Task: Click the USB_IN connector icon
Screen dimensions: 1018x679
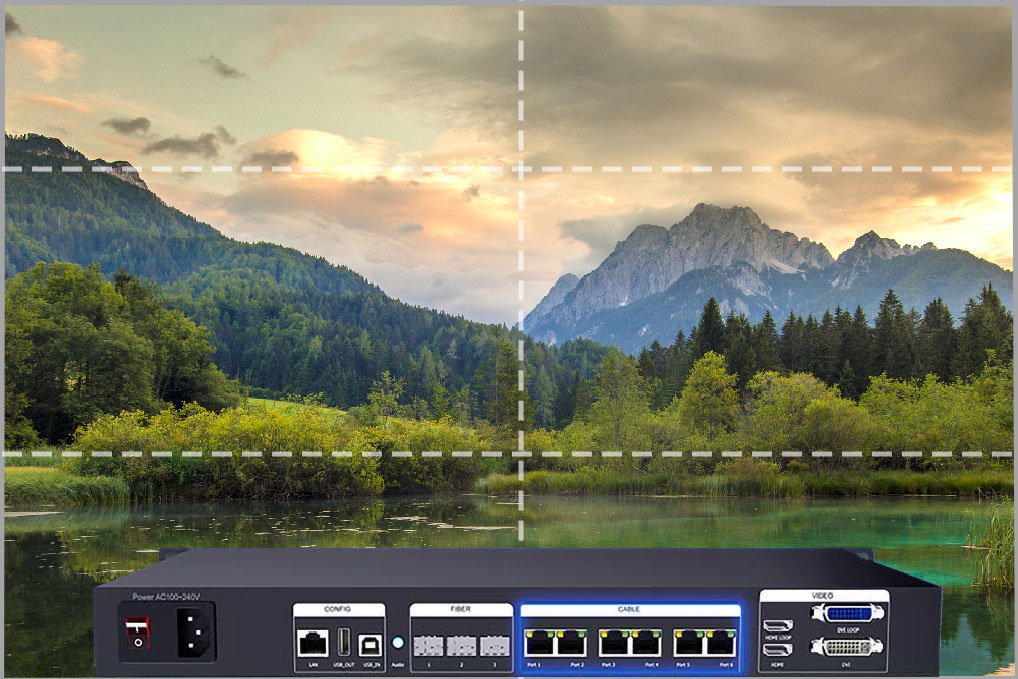Action: tap(368, 644)
